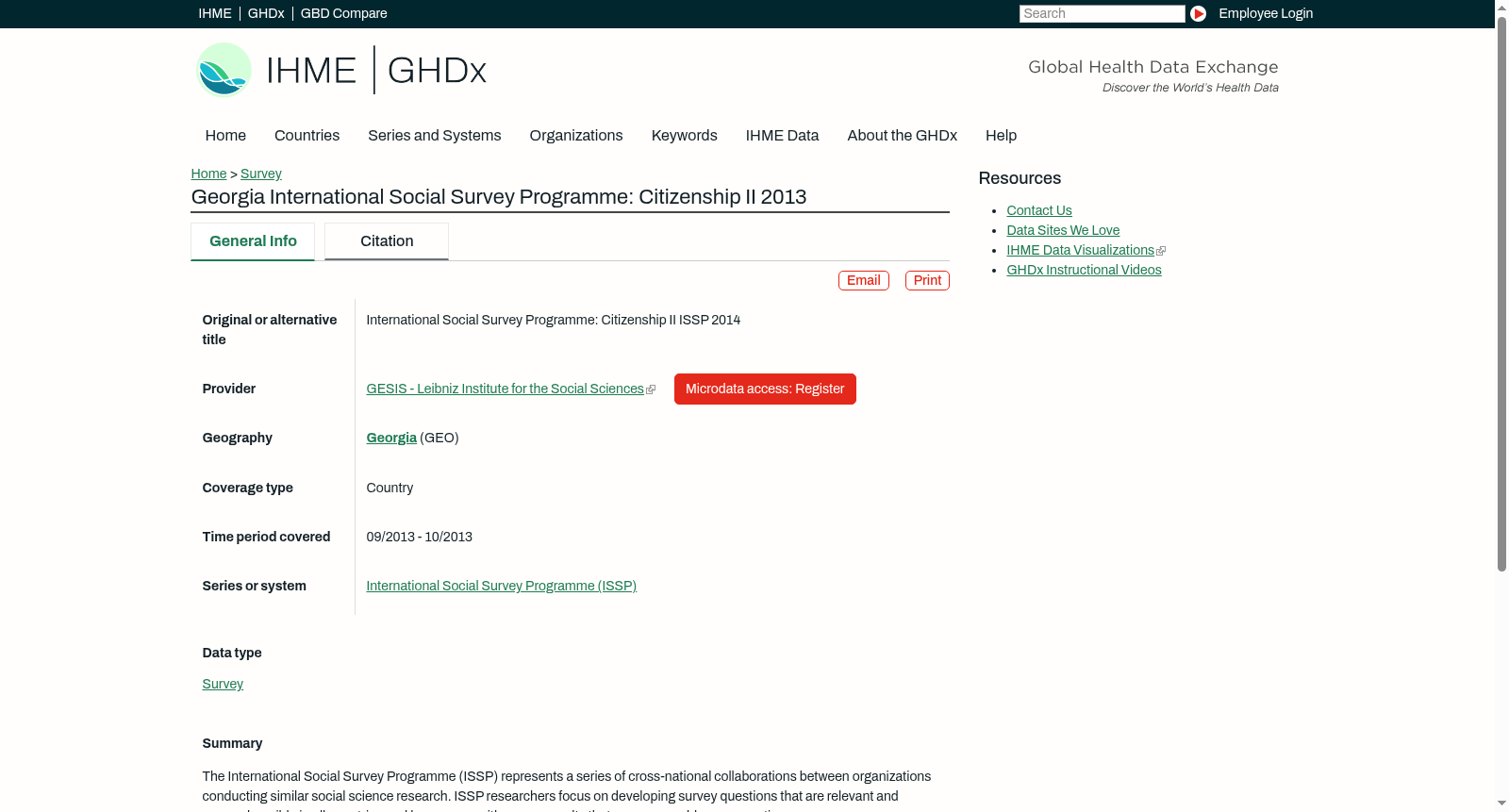Focus the Search input field
The height and width of the screenshot is (812, 1509).
tap(1102, 13)
